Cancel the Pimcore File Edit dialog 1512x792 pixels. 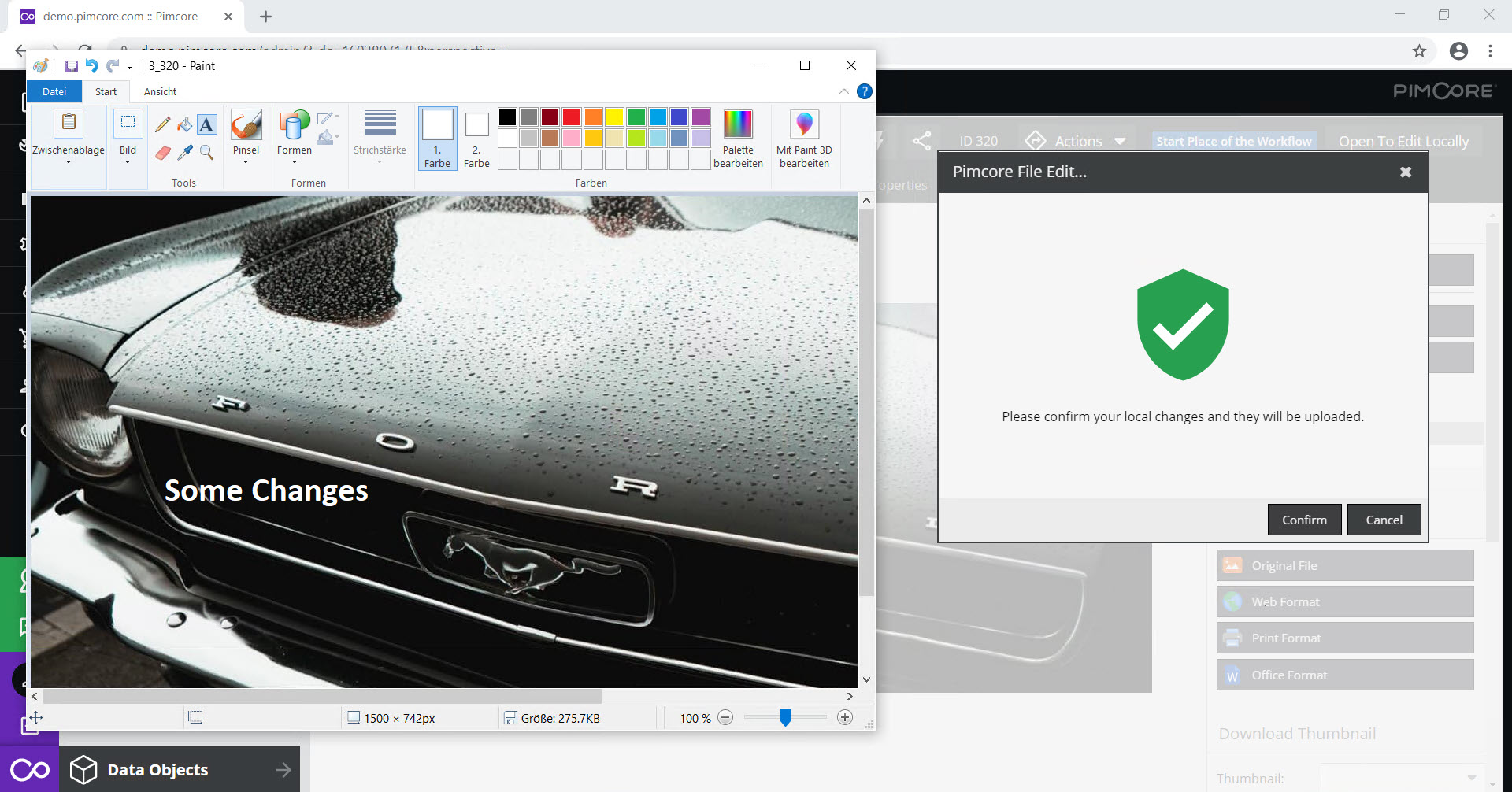pos(1384,520)
